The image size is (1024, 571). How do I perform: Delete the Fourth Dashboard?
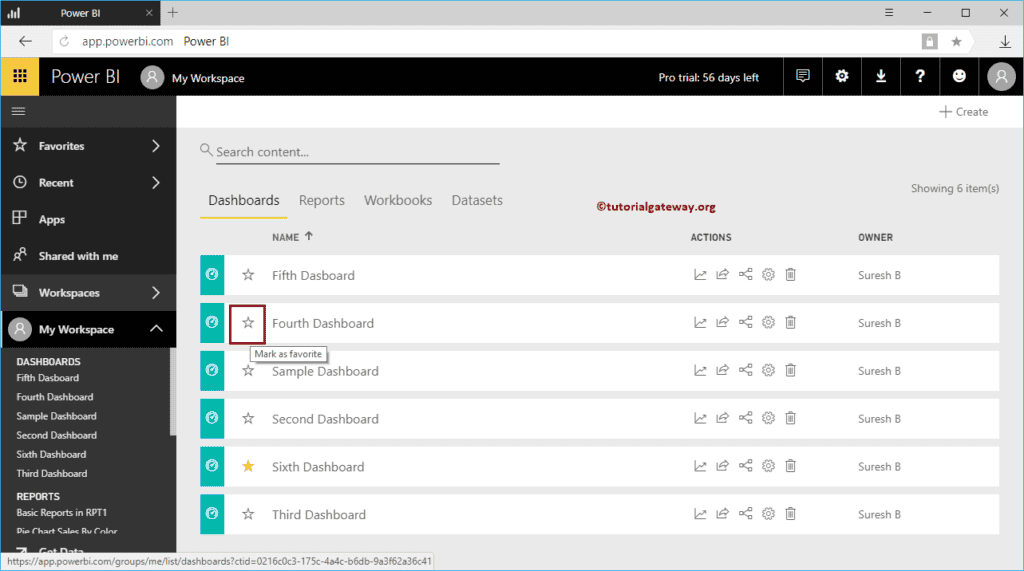790,323
